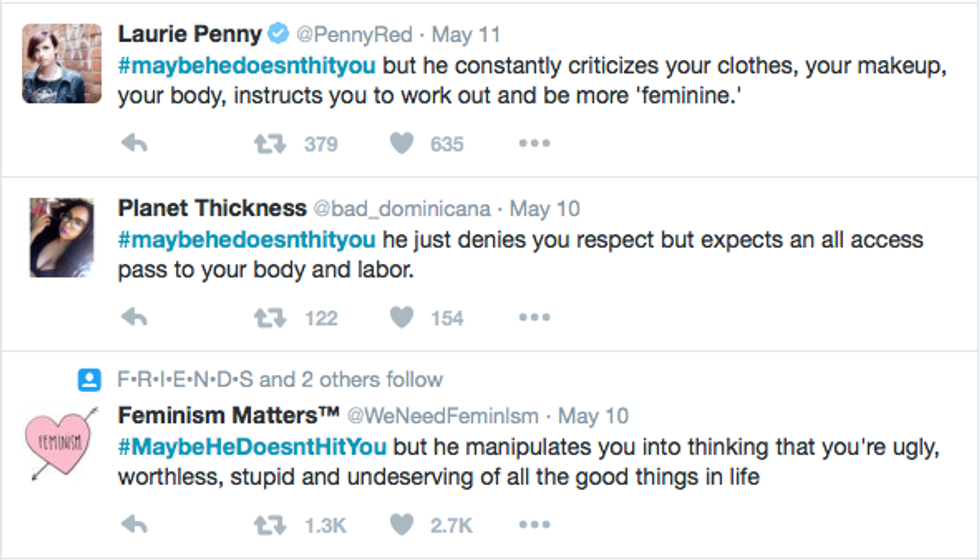
Task: Open more options on Laurie Penny's tweet
Action: click(534, 144)
